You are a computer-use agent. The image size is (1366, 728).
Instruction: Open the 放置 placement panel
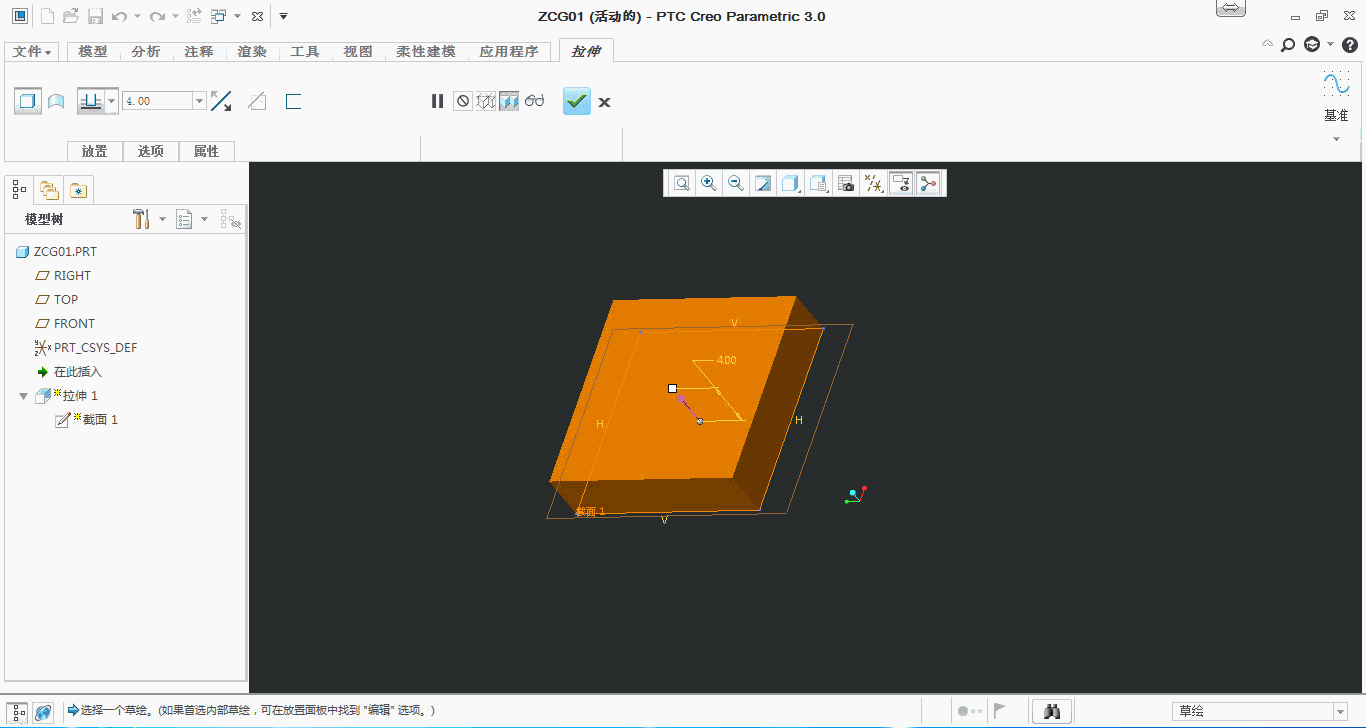click(95, 151)
